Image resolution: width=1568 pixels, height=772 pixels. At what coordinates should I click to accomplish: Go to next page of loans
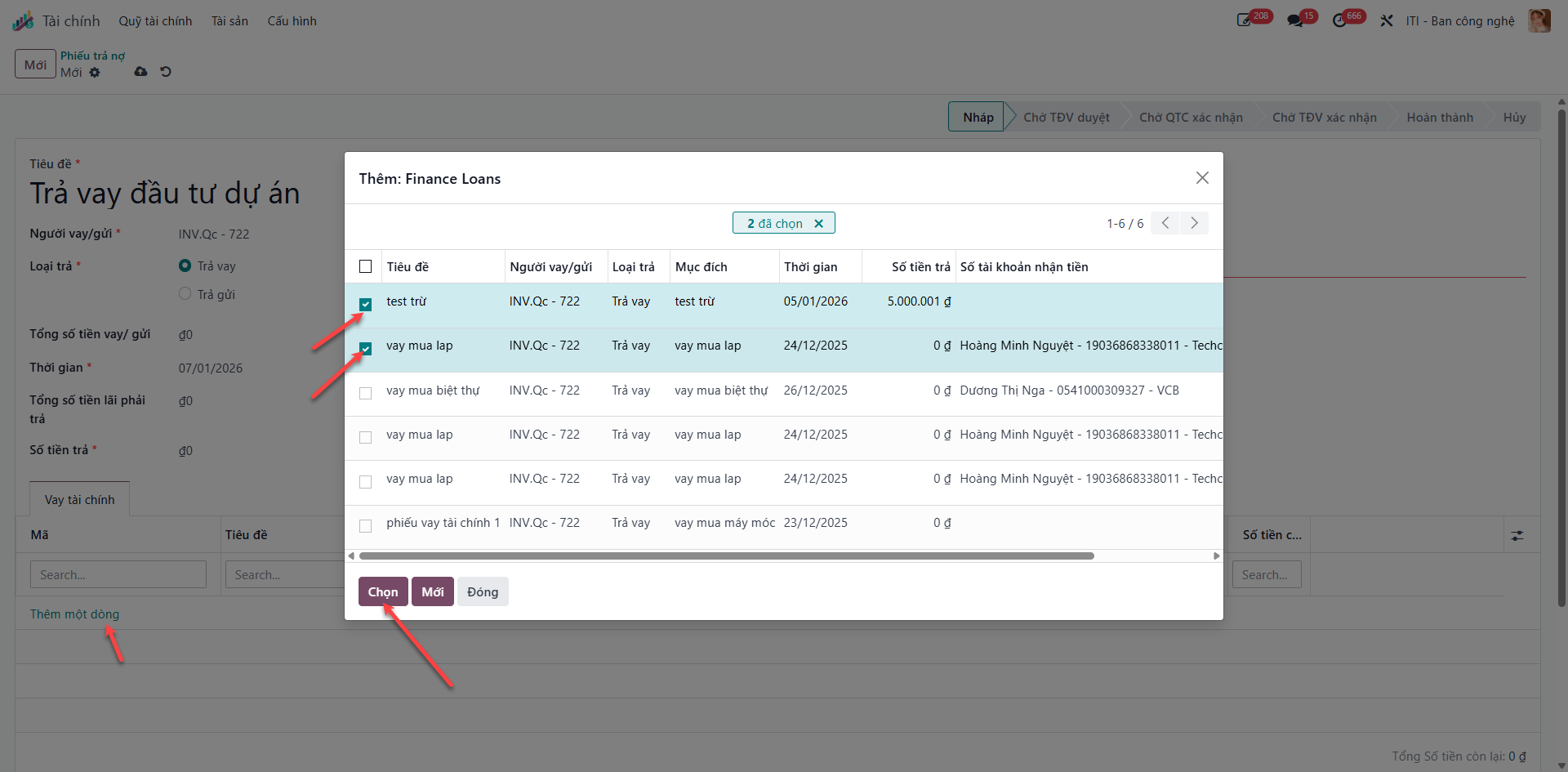pos(1194,223)
